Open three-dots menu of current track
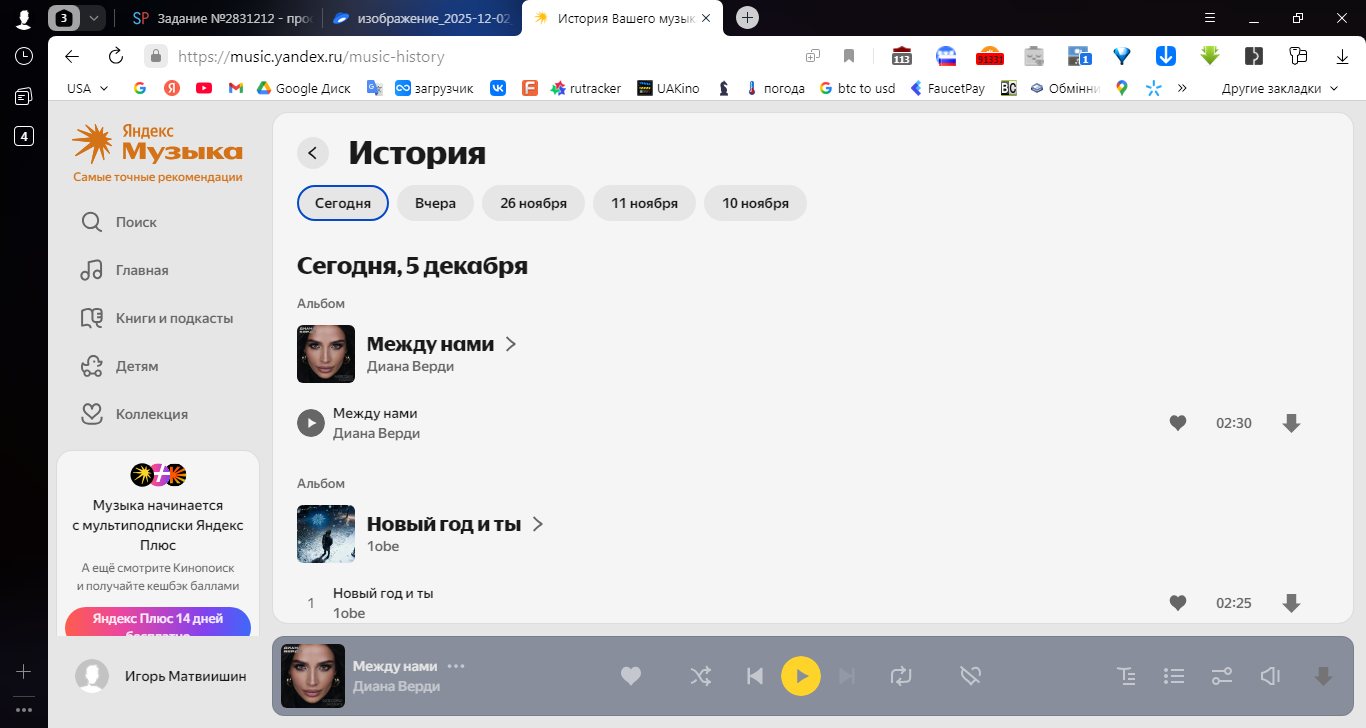Image resolution: width=1366 pixels, height=728 pixels. tap(456, 666)
